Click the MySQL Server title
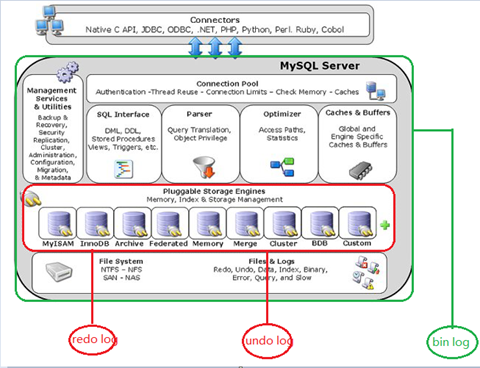Screen dimensions: 480x368 click(320, 66)
